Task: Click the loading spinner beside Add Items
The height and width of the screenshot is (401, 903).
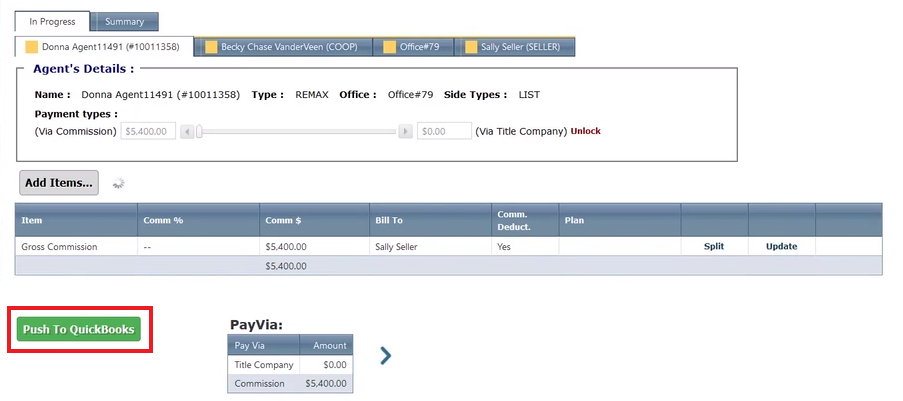Action: [119, 183]
